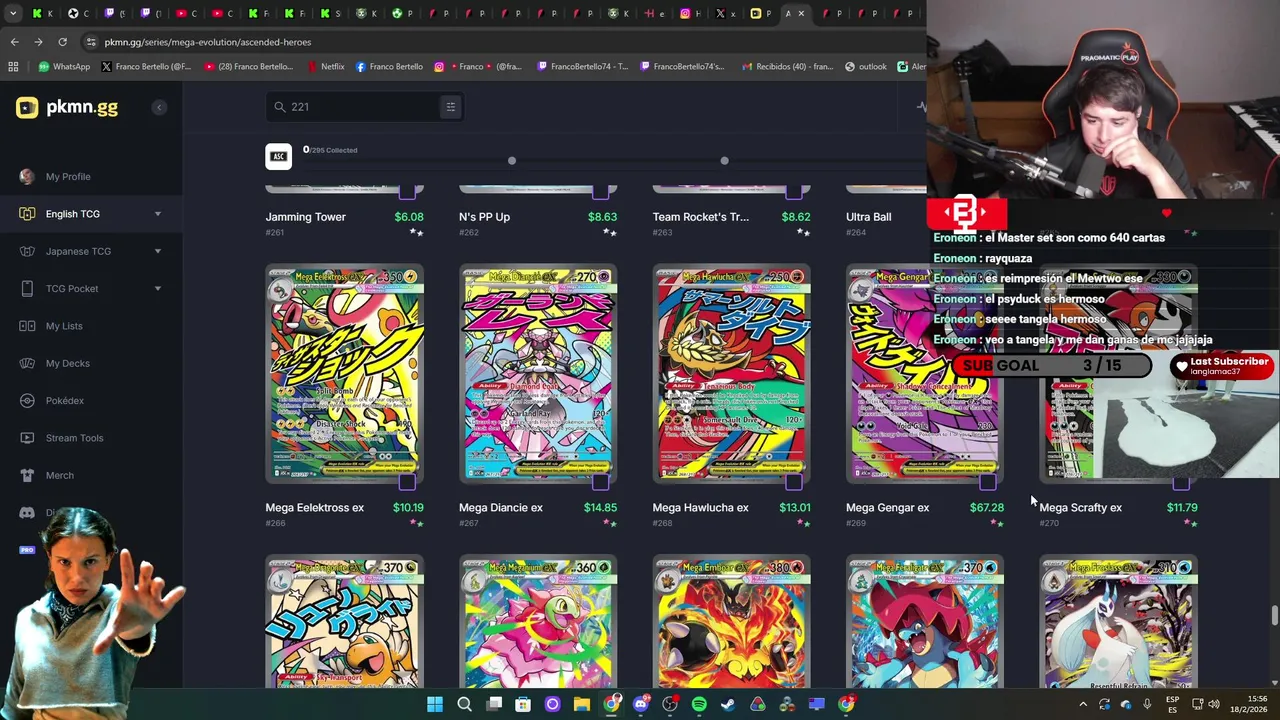Click the $67.28 Mega Gengar price
Image resolution: width=1280 pixels, height=720 pixels.
click(x=986, y=508)
